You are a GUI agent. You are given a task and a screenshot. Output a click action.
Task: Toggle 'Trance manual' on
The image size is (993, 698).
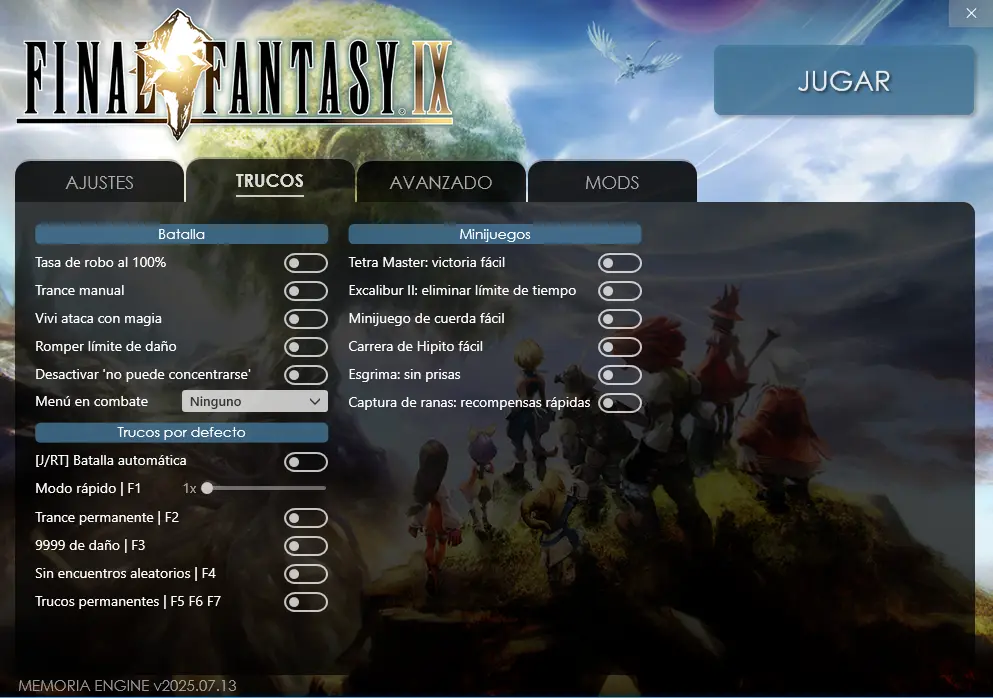pyautogui.click(x=306, y=290)
